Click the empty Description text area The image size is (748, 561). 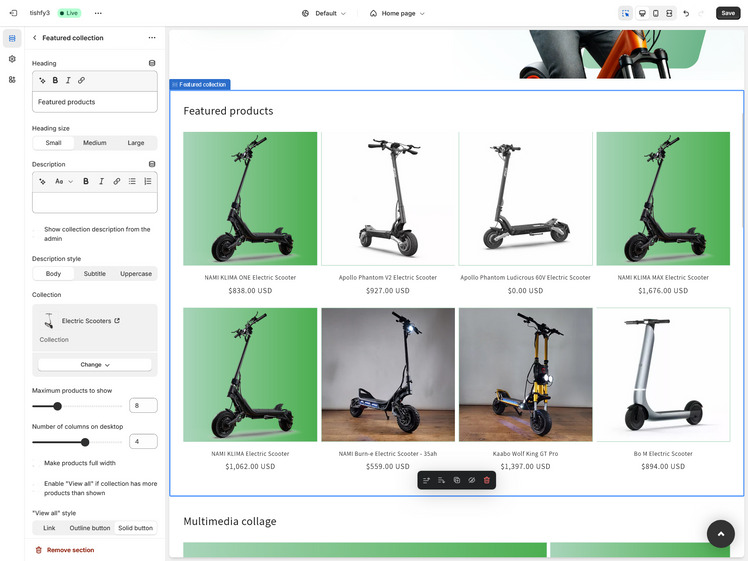pos(94,203)
